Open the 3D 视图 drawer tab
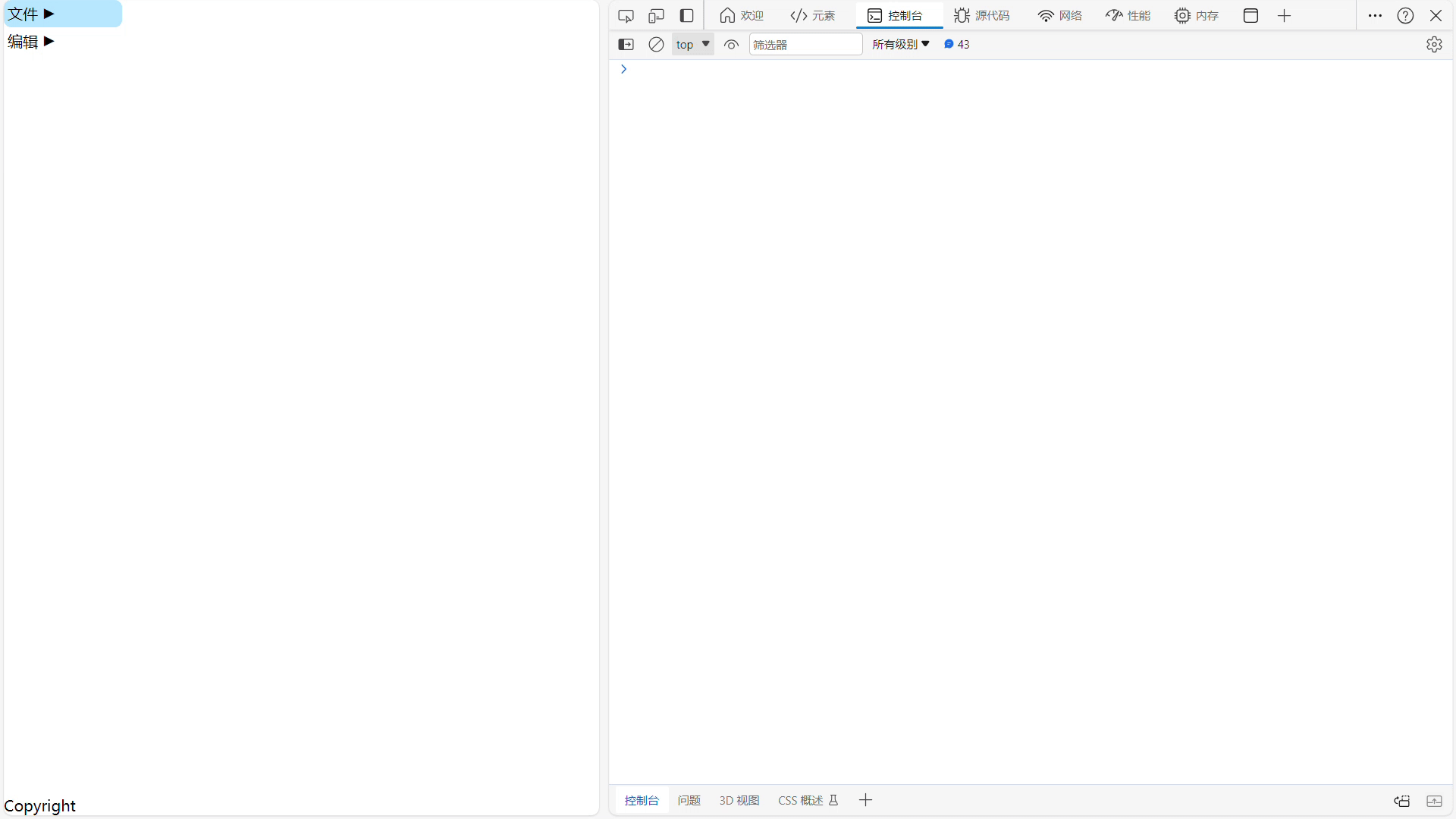 [739, 801]
